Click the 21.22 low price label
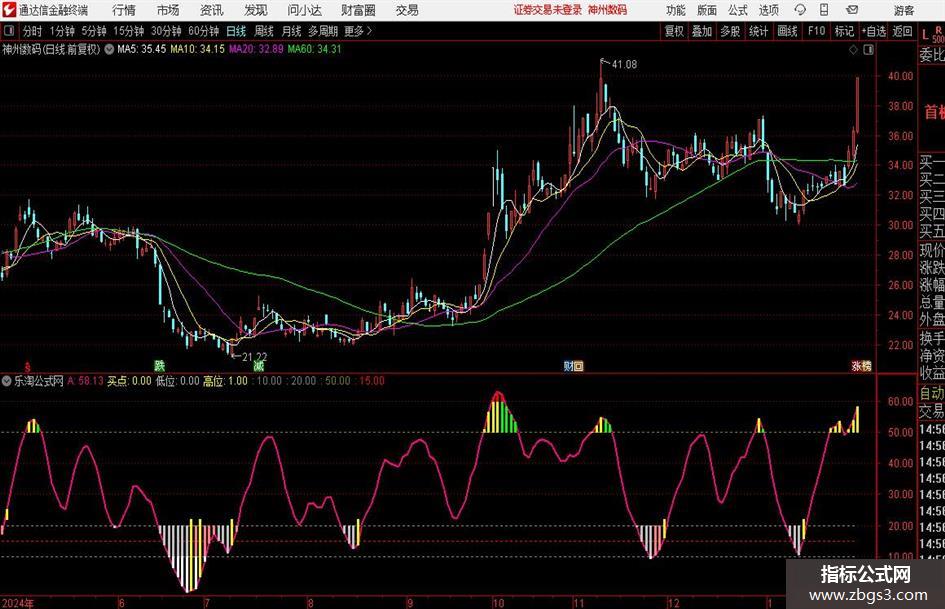This screenshot has width=945, height=609. tap(254, 357)
